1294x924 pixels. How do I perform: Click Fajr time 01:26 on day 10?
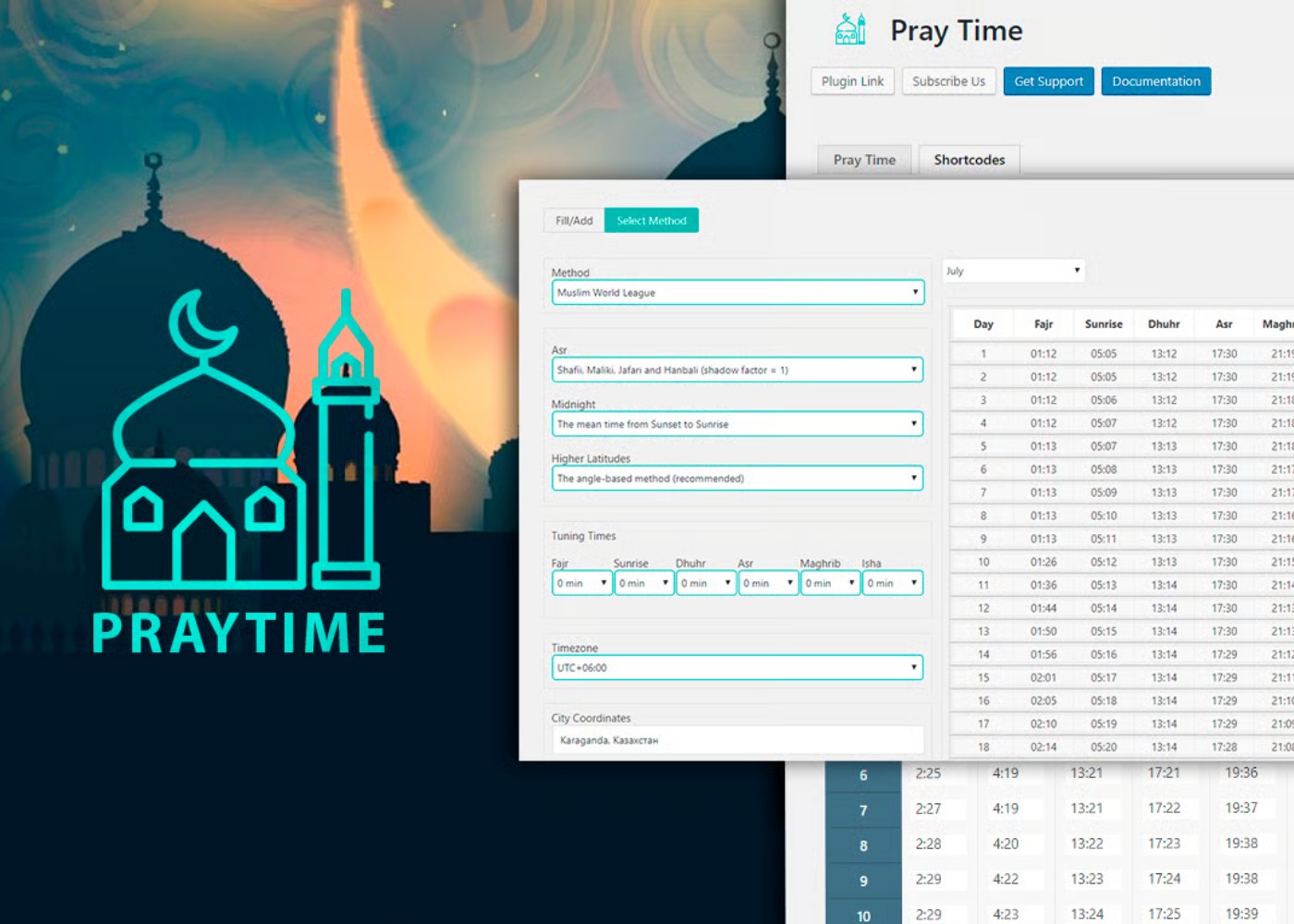pos(1044,562)
